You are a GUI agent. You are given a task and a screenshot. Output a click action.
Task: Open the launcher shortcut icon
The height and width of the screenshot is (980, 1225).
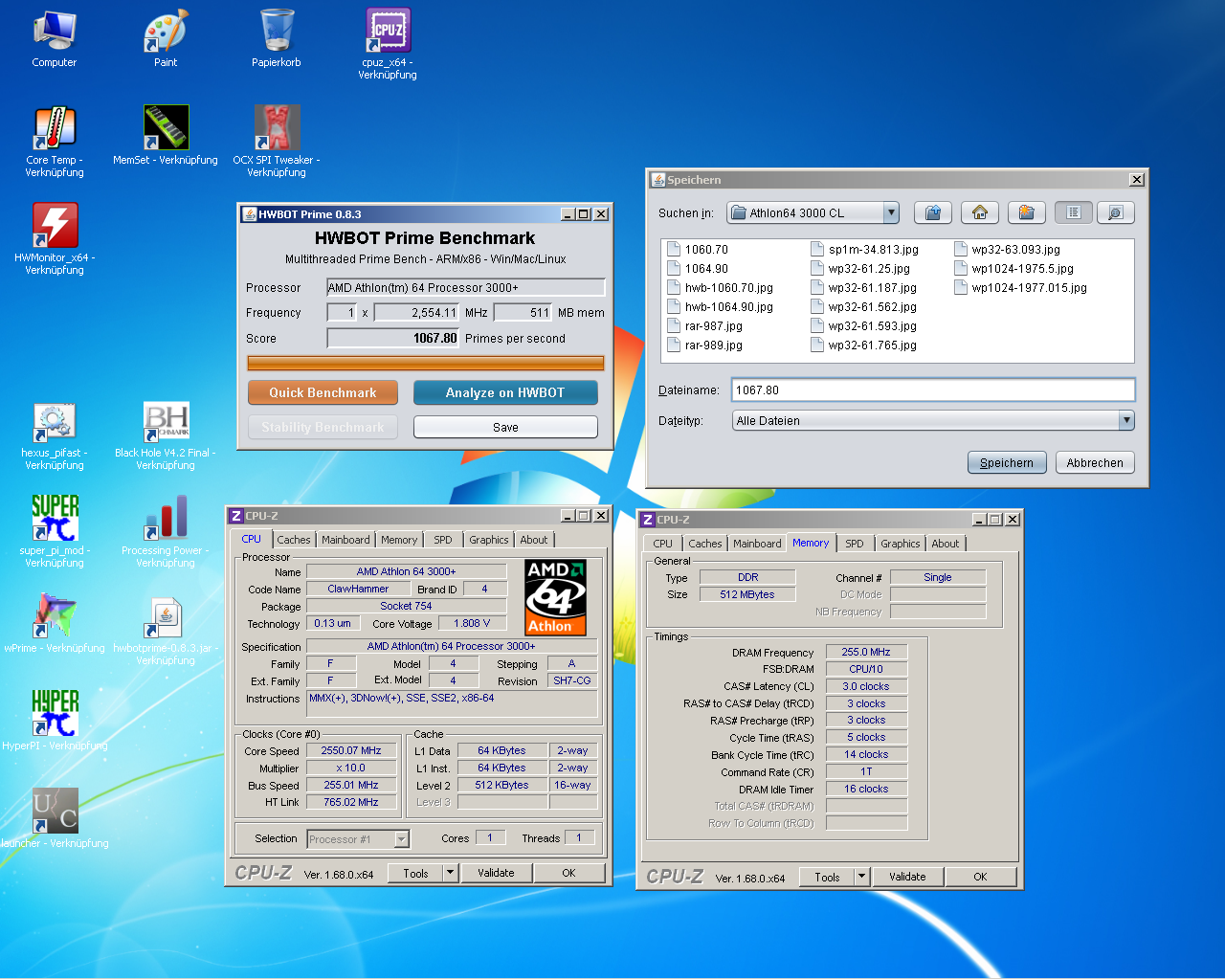coord(55,818)
